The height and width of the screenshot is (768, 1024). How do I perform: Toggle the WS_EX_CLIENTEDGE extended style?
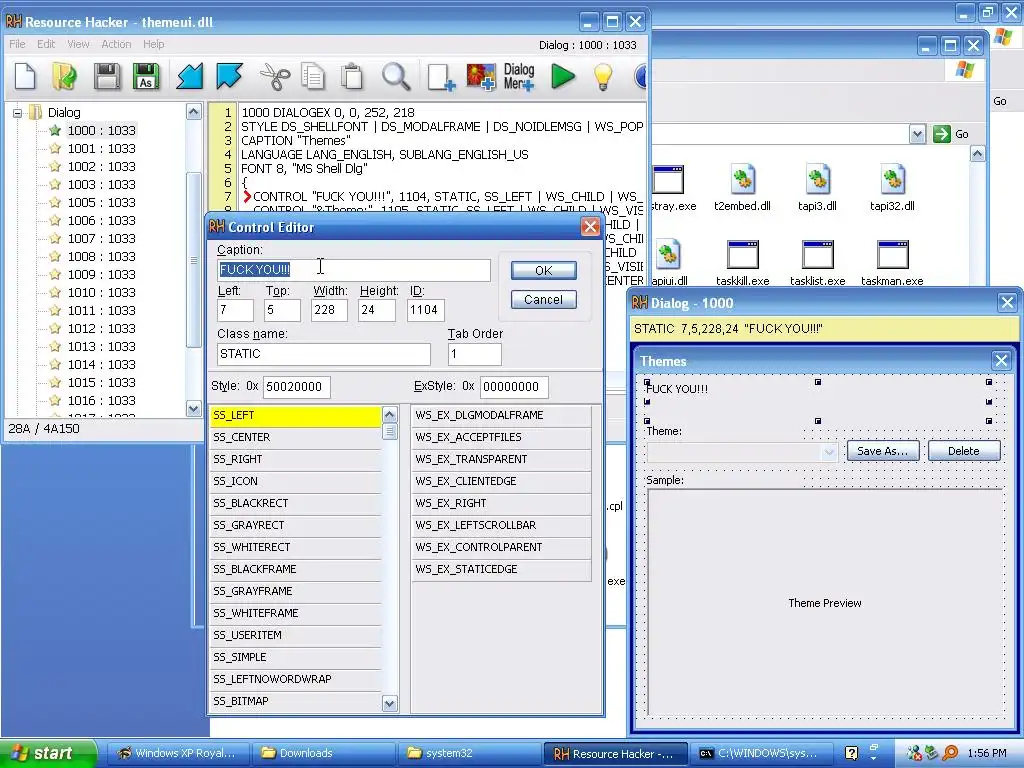click(501, 481)
